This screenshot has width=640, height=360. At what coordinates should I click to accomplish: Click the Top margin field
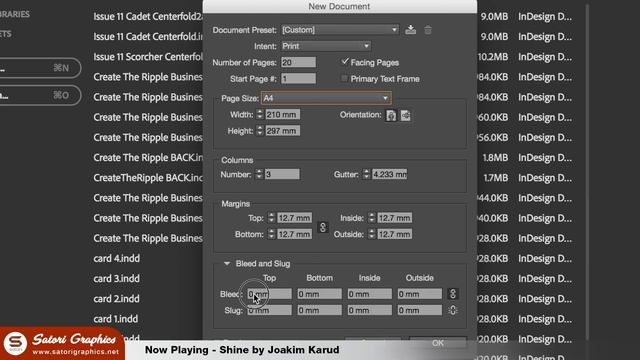click(294, 218)
